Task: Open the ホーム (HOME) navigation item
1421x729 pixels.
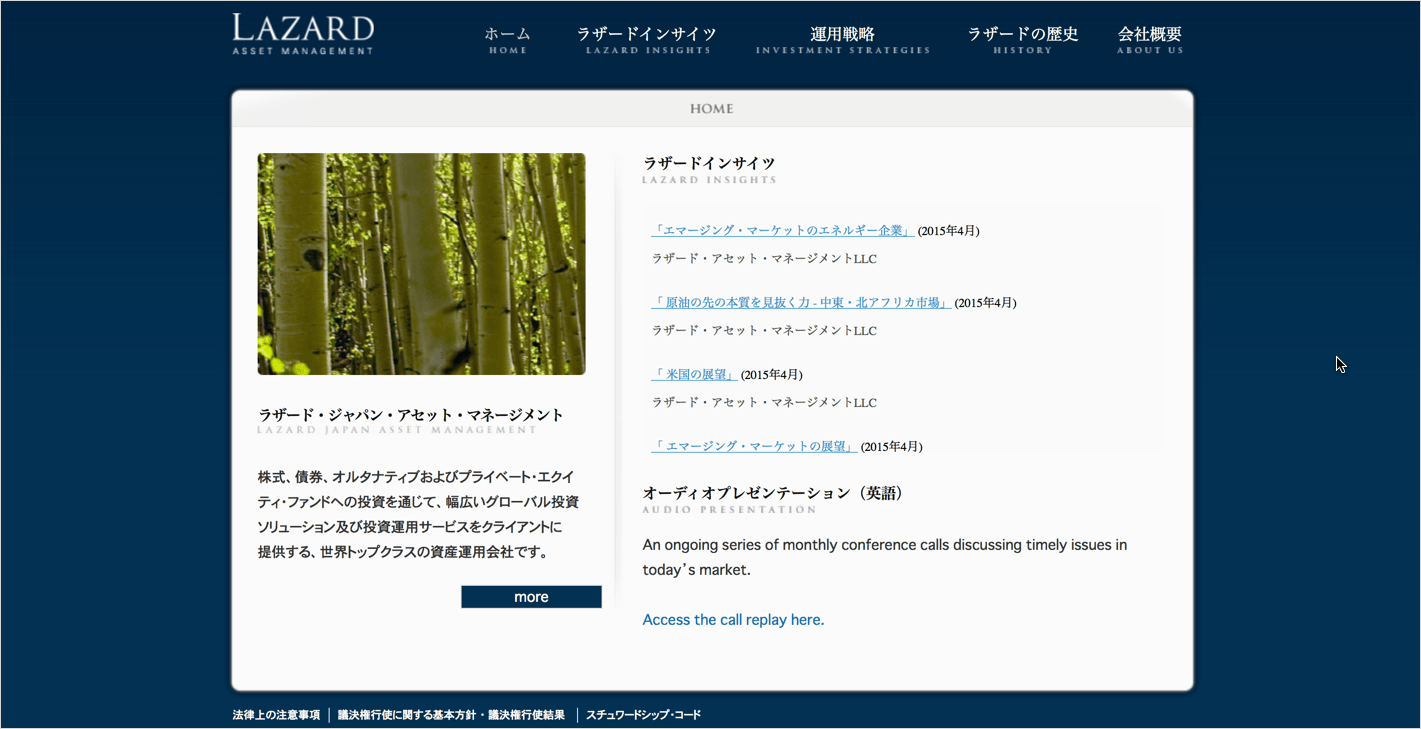Action: 508,38
